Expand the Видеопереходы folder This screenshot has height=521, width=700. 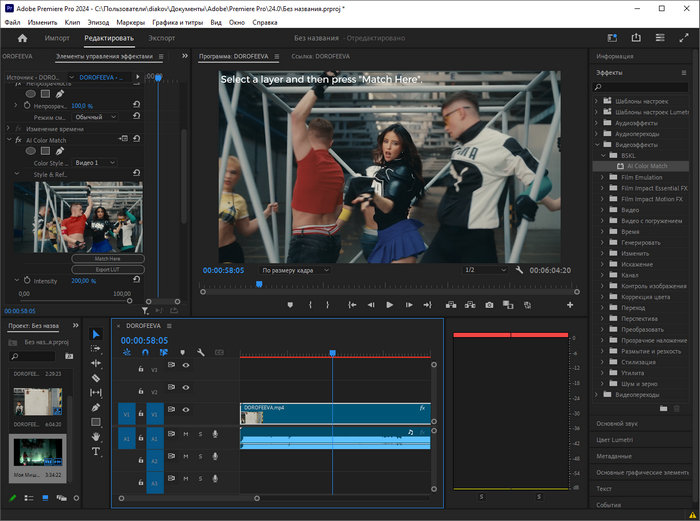point(597,395)
